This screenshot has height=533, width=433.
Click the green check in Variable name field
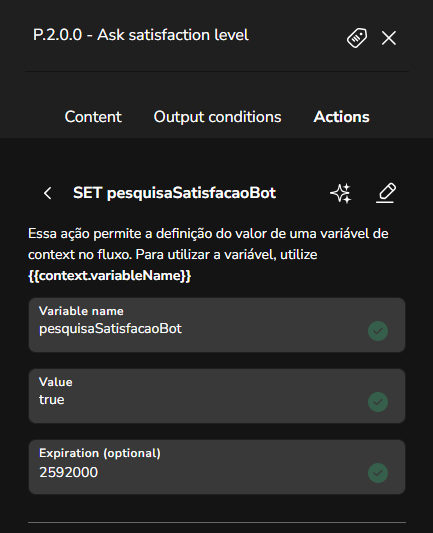pyautogui.click(x=378, y=331)
